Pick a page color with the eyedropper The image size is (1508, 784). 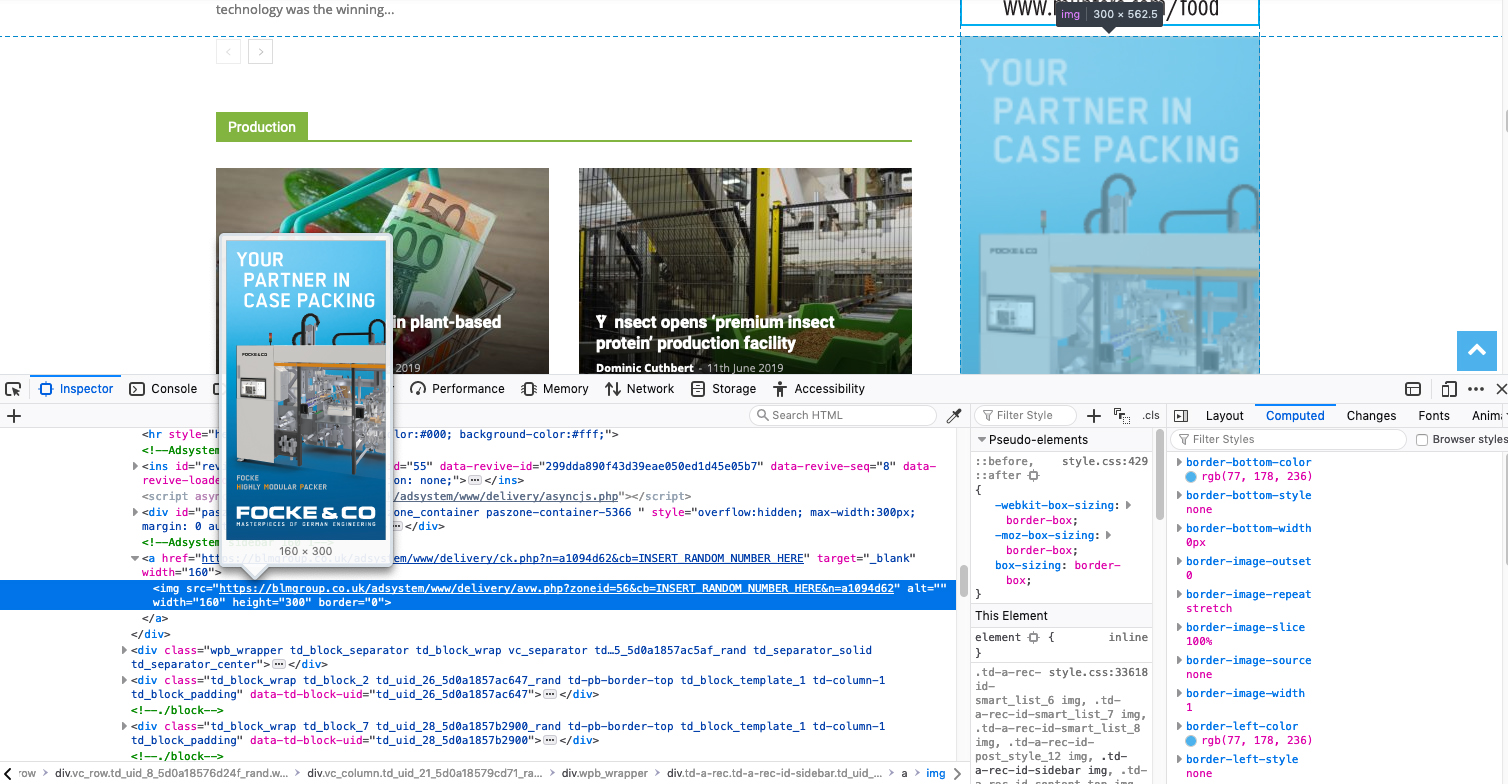pyautogui.click(x=954, y=415)
